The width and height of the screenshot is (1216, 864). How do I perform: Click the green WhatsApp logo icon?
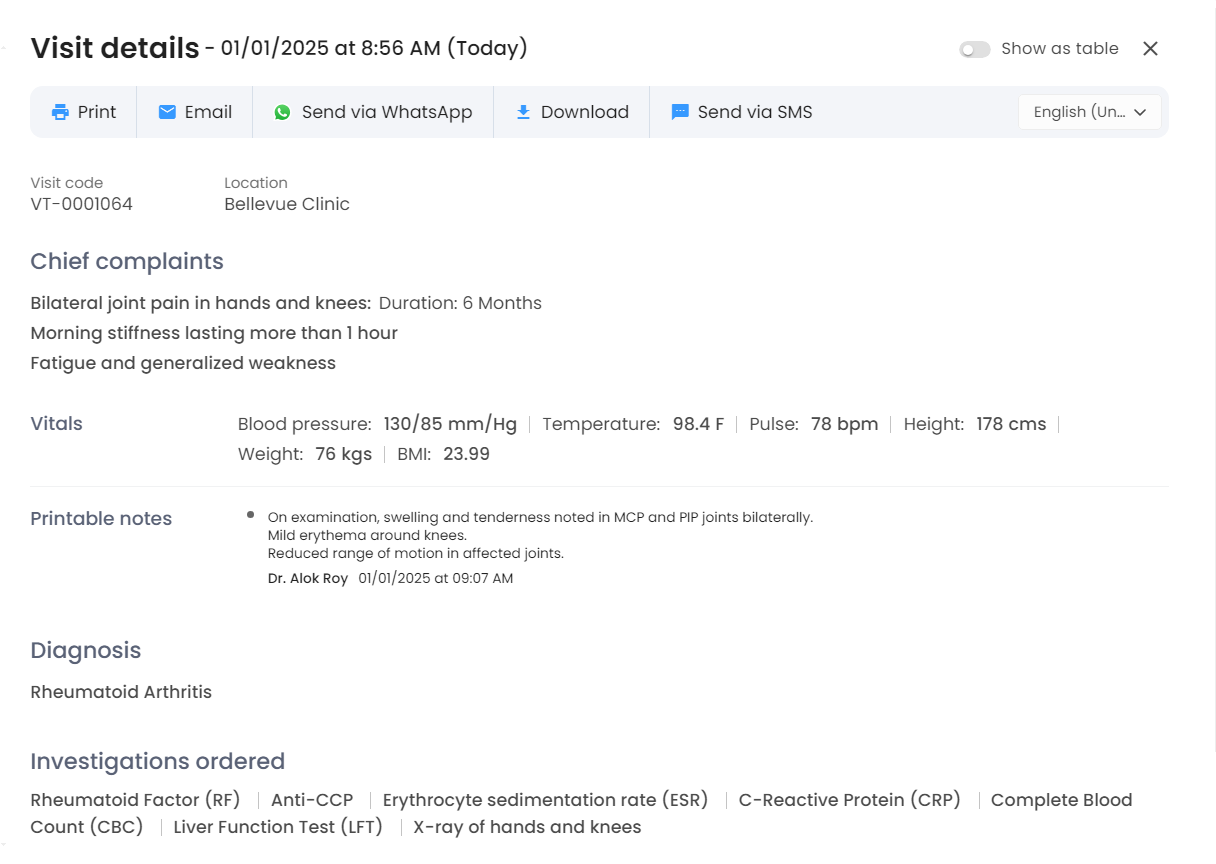click(x=283, y=112)
